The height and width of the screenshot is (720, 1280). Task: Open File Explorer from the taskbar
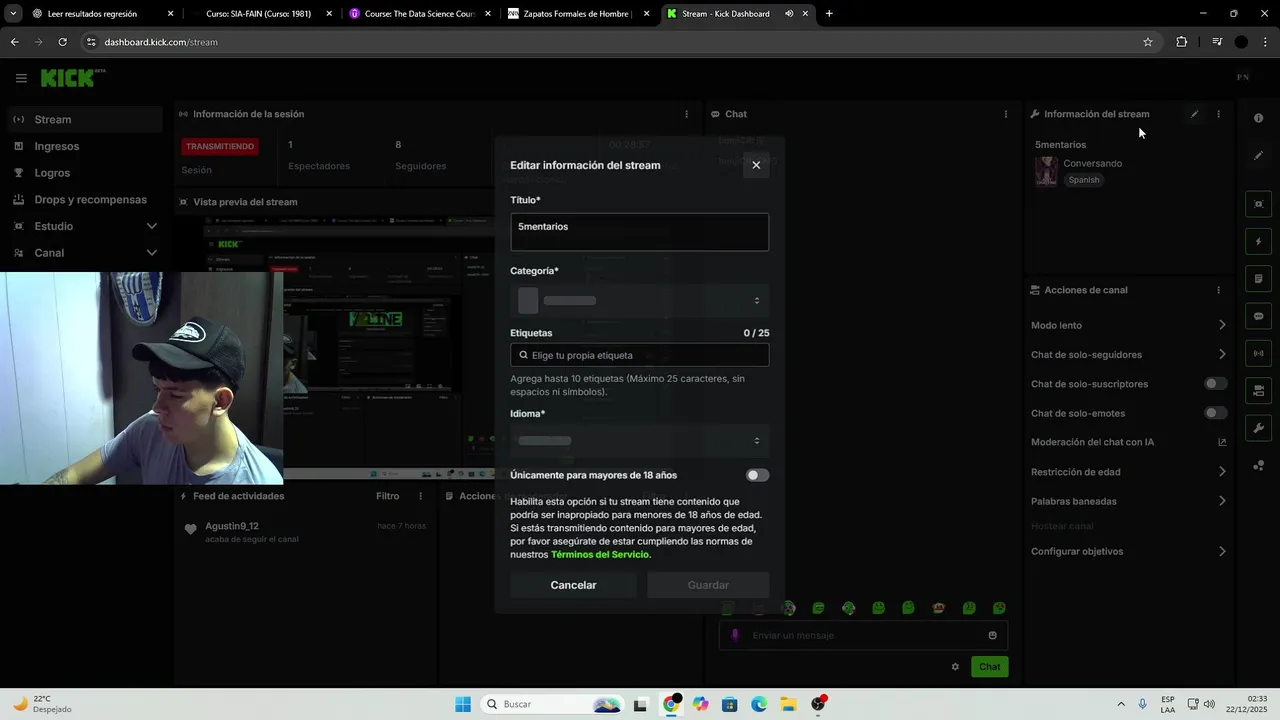tap(788, 704)
